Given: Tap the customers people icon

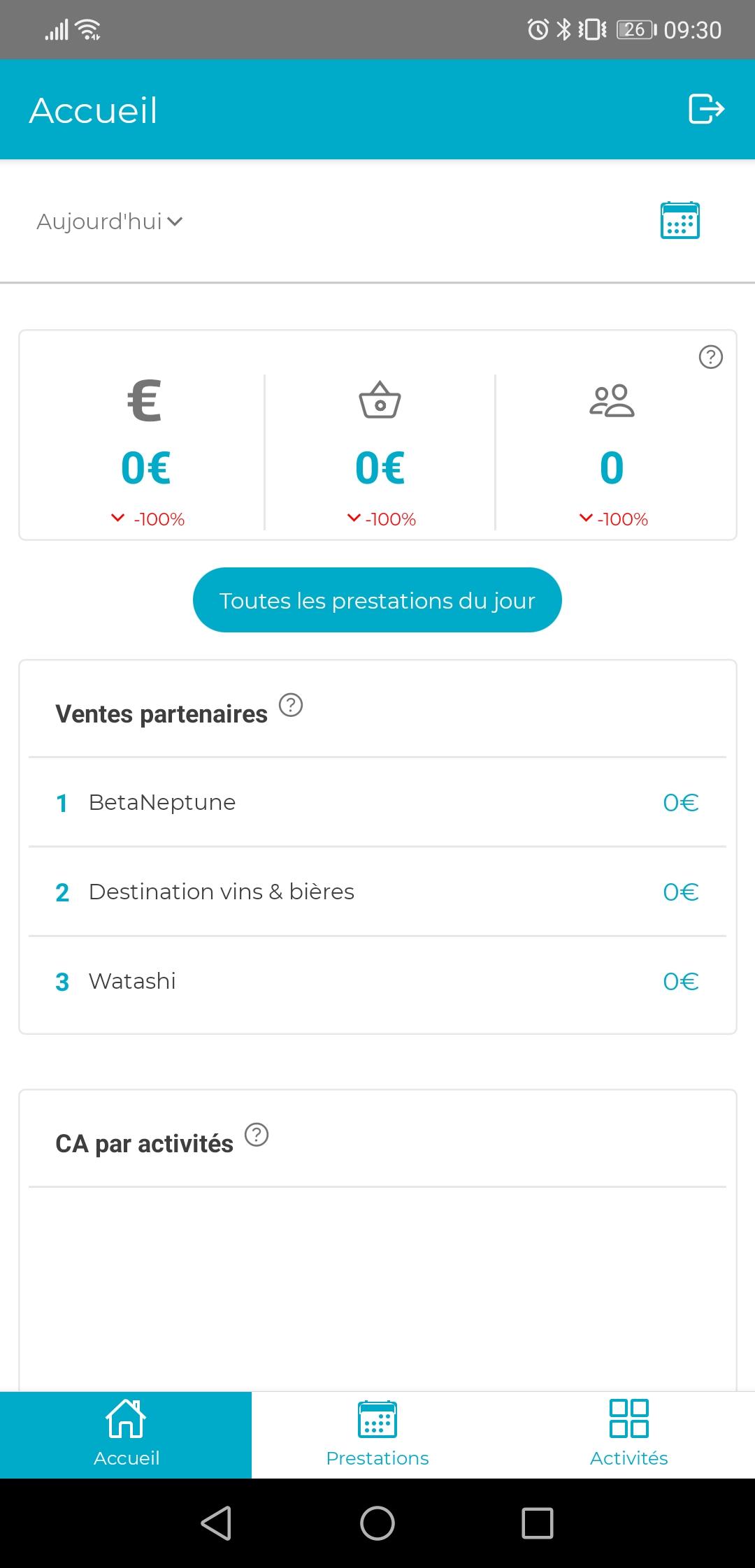Looking at the screenshot, I should tap(612, 401).
